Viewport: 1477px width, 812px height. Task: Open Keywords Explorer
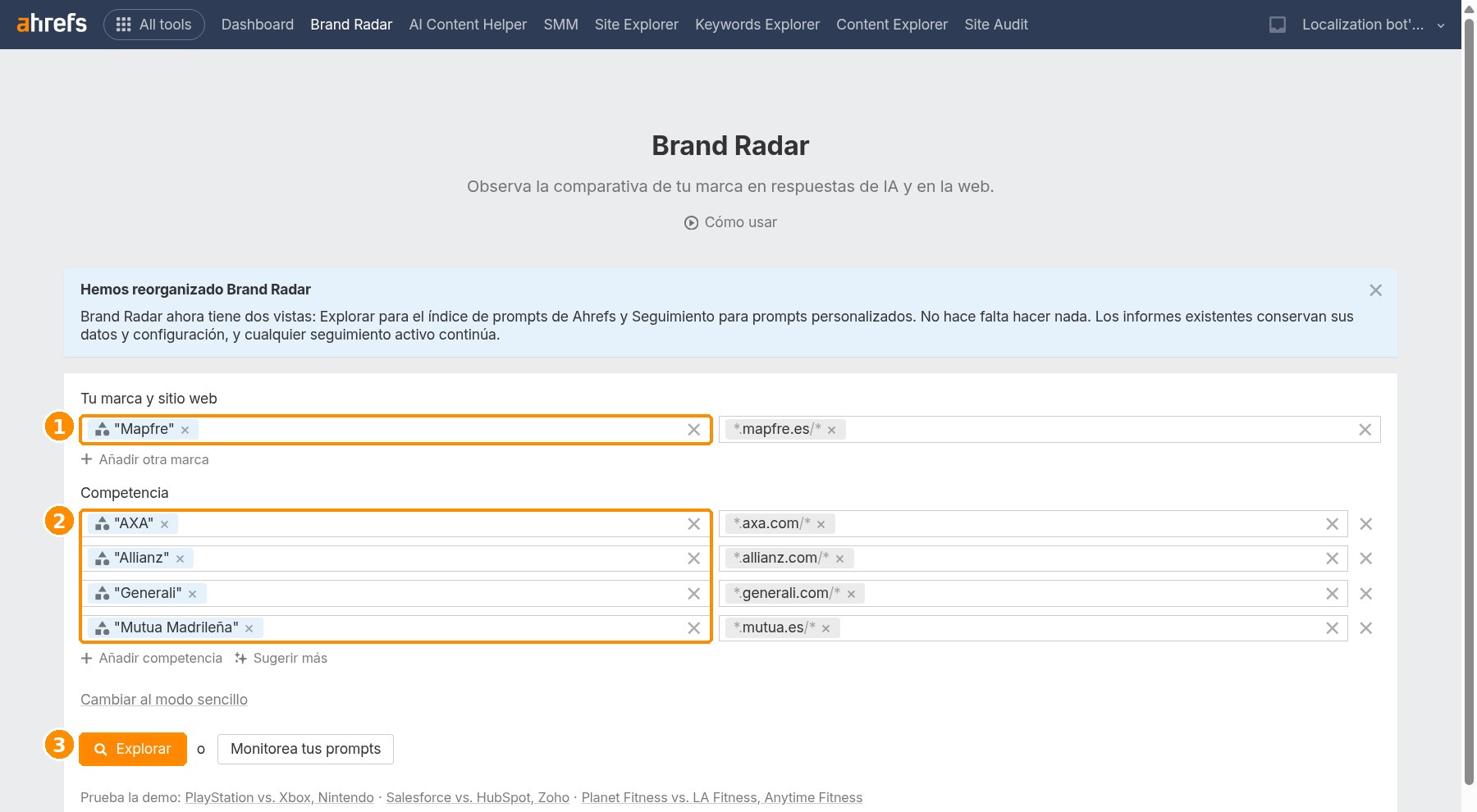(x=757, y=25)
